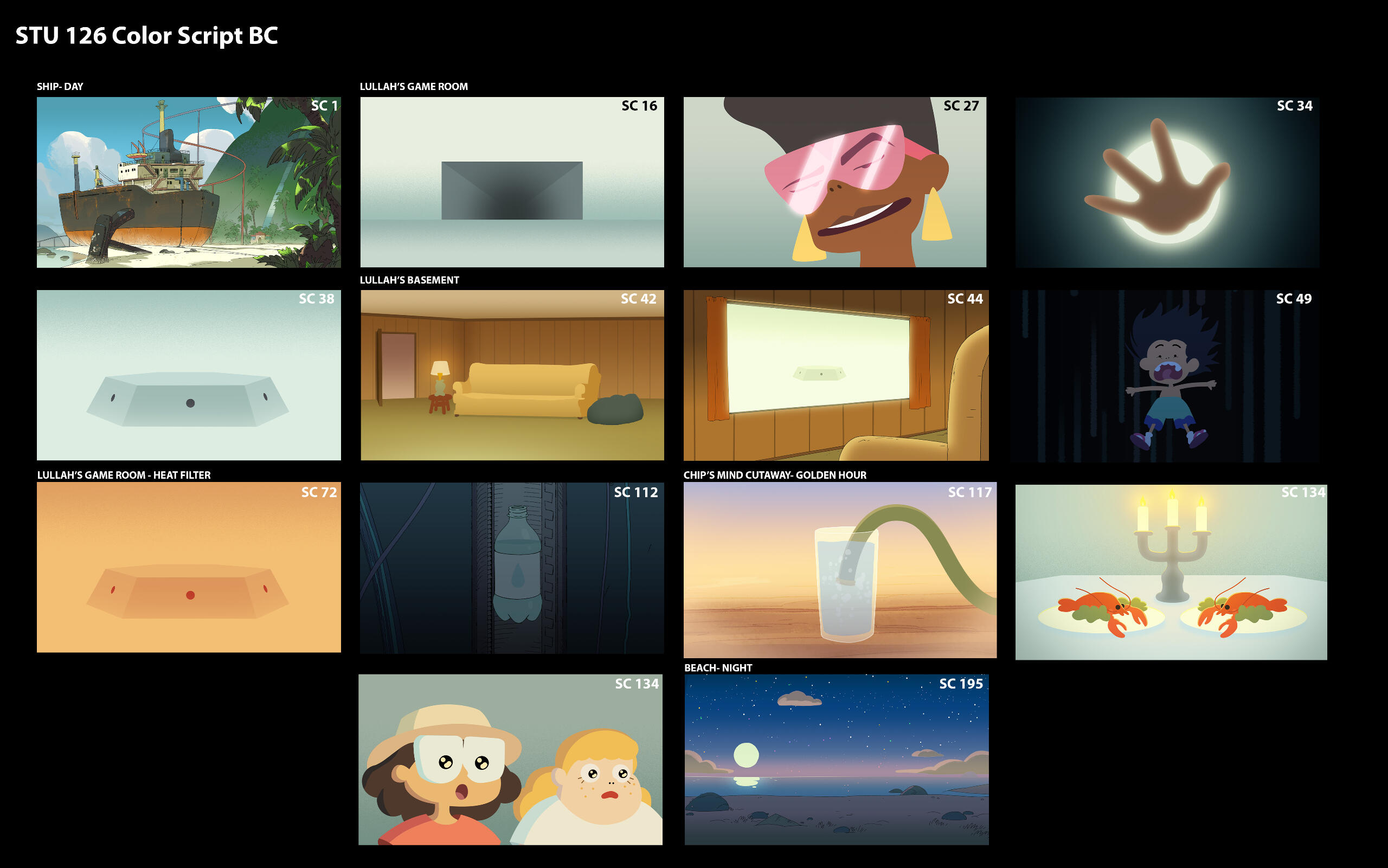This screenshot has width=1388, height=868.
Task: Click the 'SC 38' scene number
Action: [x=316, y=299]
